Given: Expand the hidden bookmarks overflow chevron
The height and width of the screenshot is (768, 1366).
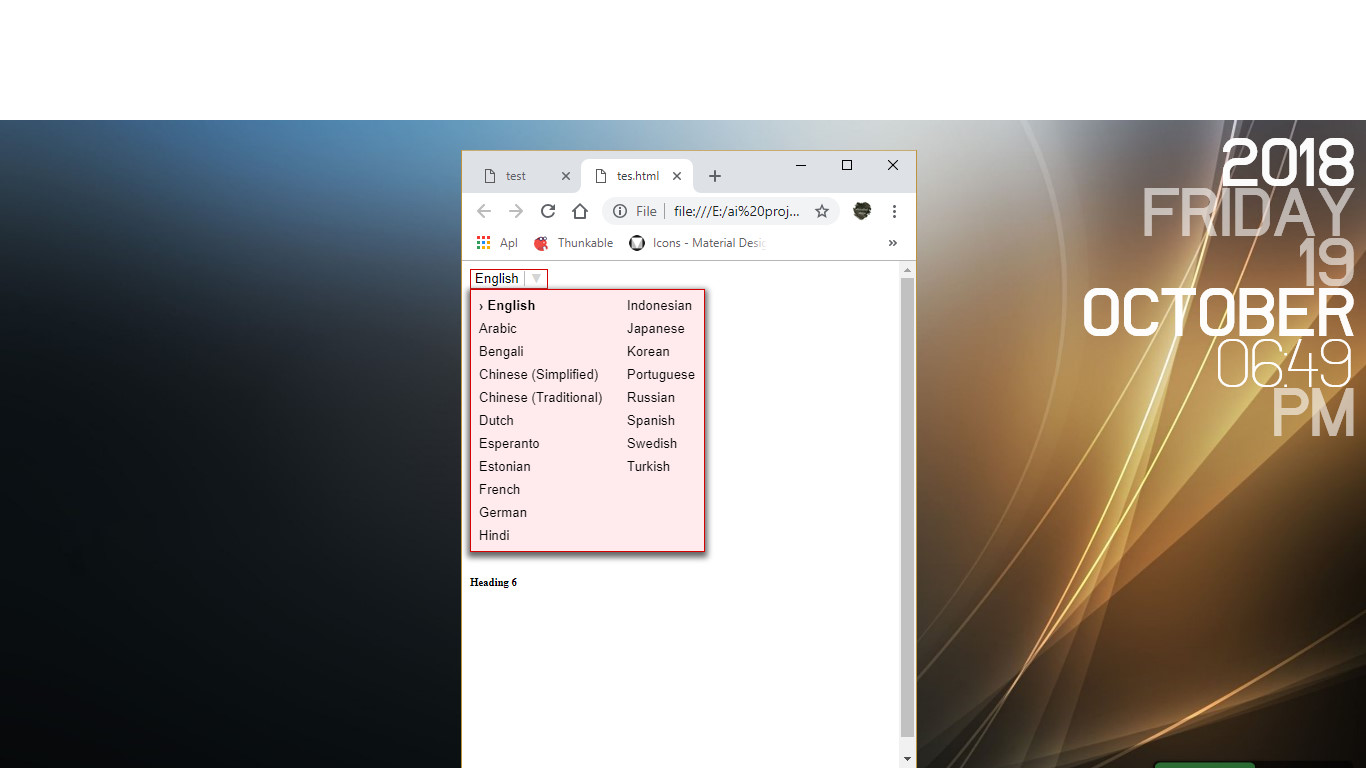Looking at the screenshot, I should pos(893,243).
